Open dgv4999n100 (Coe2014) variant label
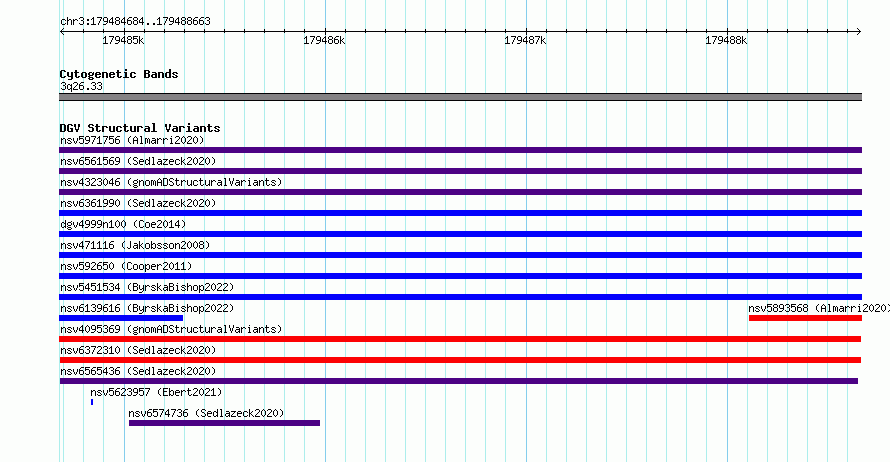 tap(123, 224)
